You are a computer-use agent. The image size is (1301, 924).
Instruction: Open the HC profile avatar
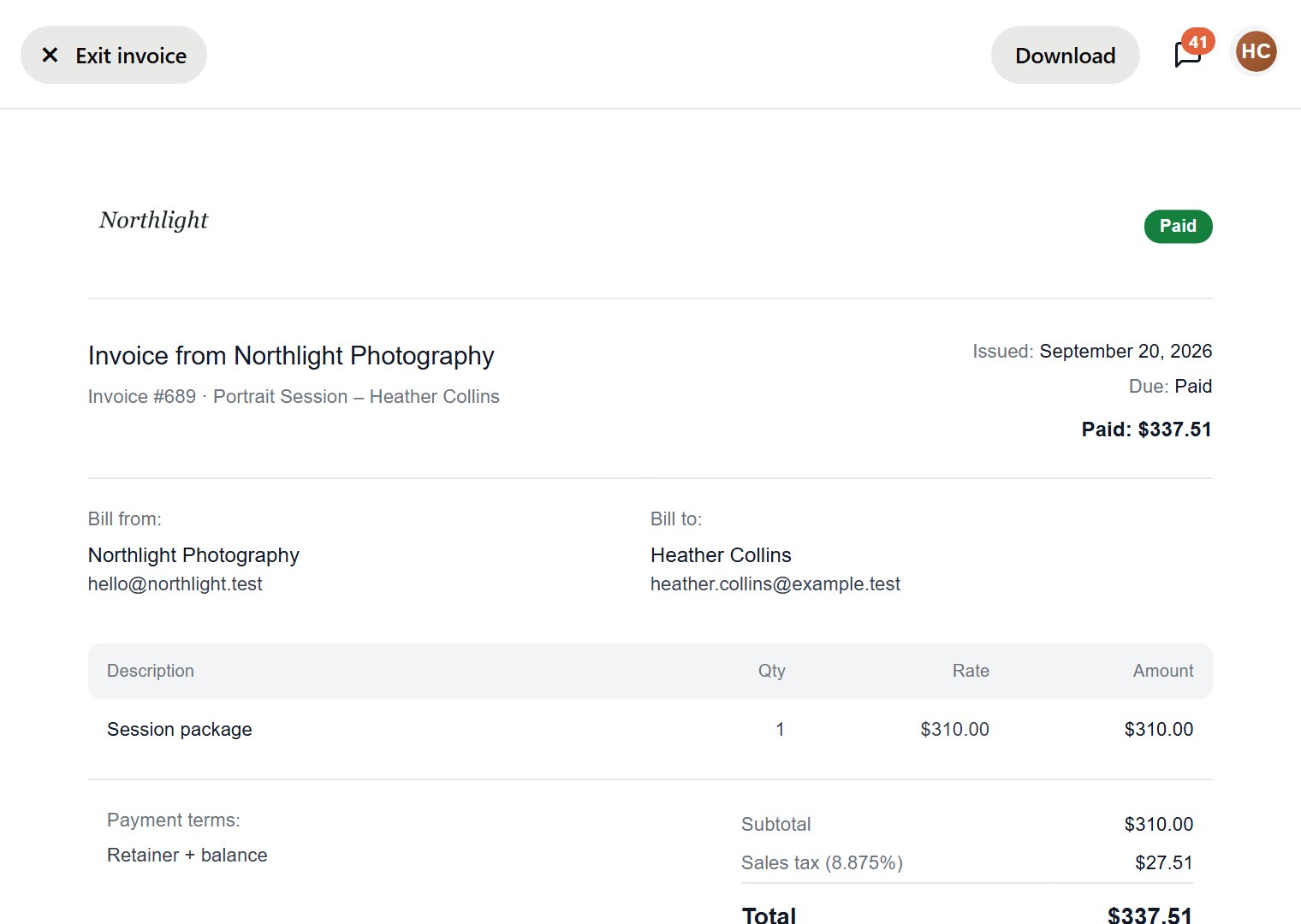[x=1256, y=51]
